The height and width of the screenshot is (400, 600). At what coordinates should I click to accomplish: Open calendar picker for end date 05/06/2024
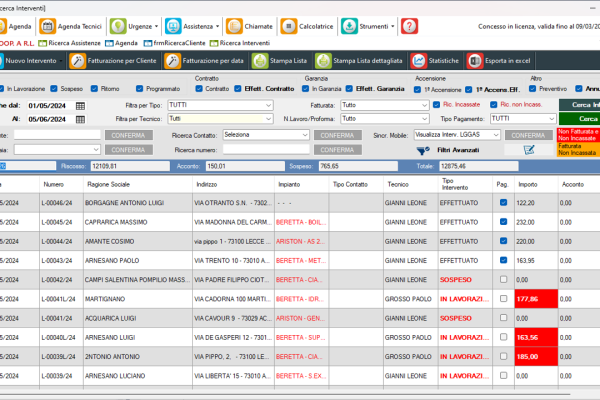(80, 119)
